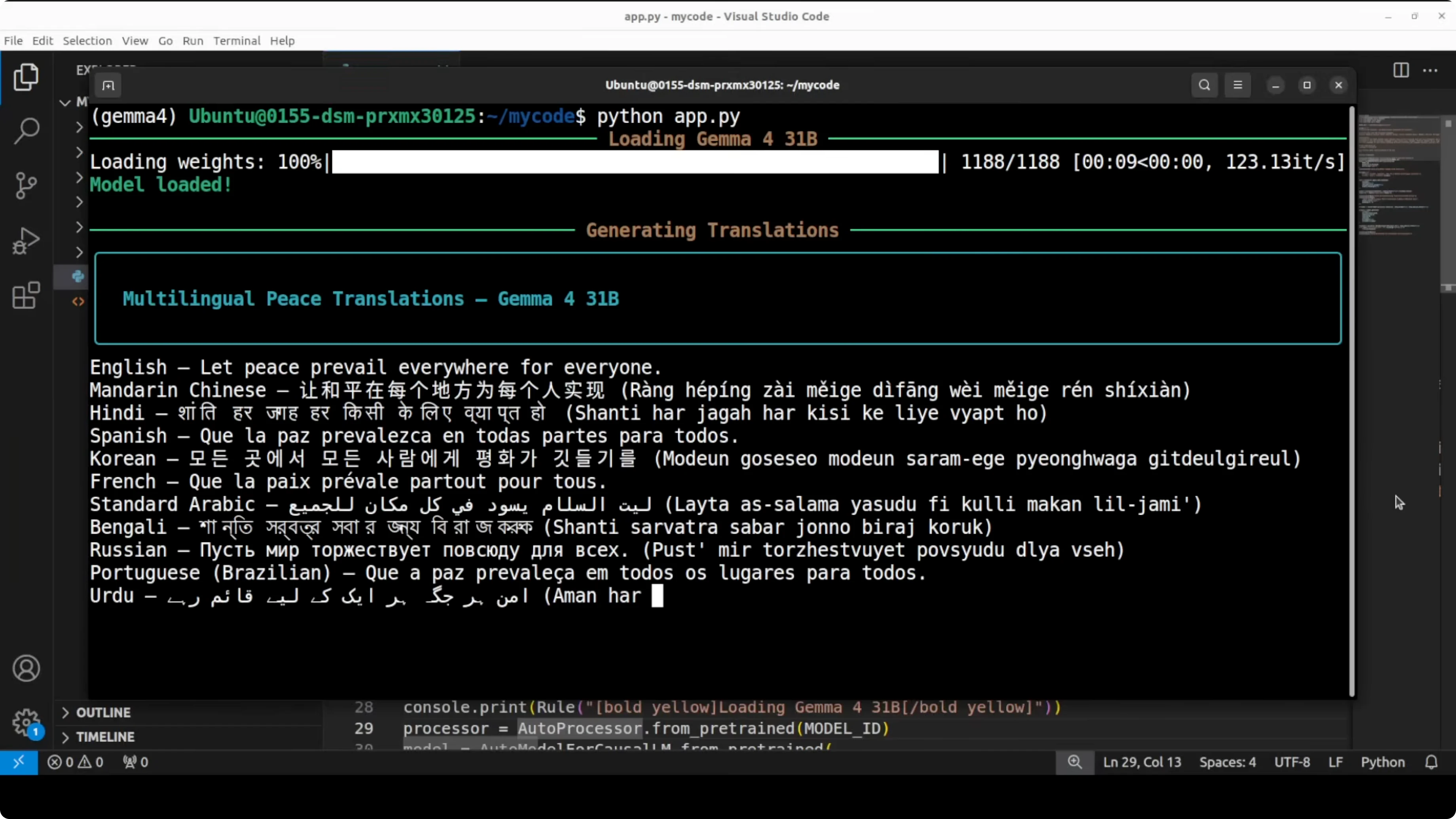Click the new terminal tab icon
The image size is (1456, 819).
(108, 85)
